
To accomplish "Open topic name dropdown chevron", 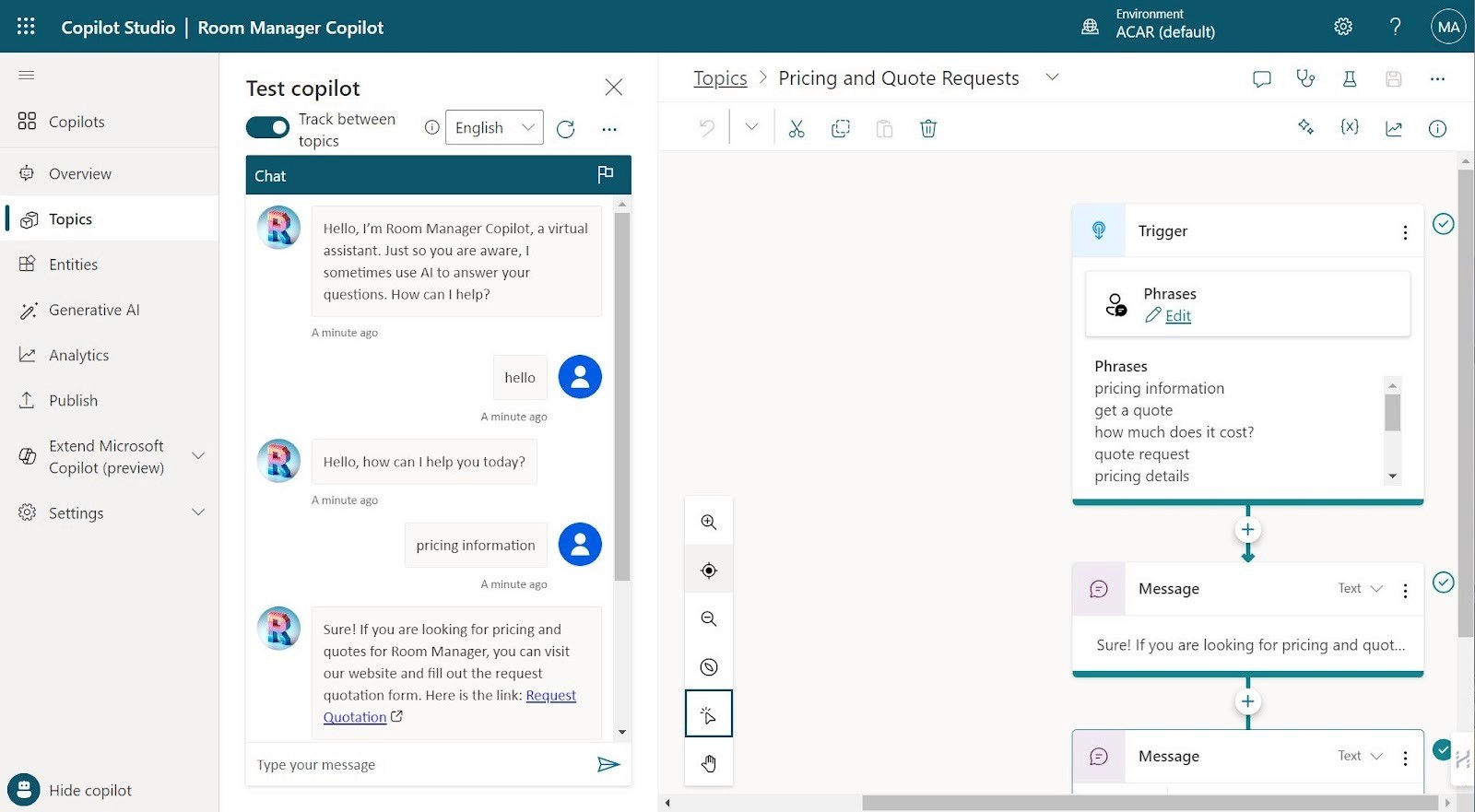I will [x=1052, y=77].
